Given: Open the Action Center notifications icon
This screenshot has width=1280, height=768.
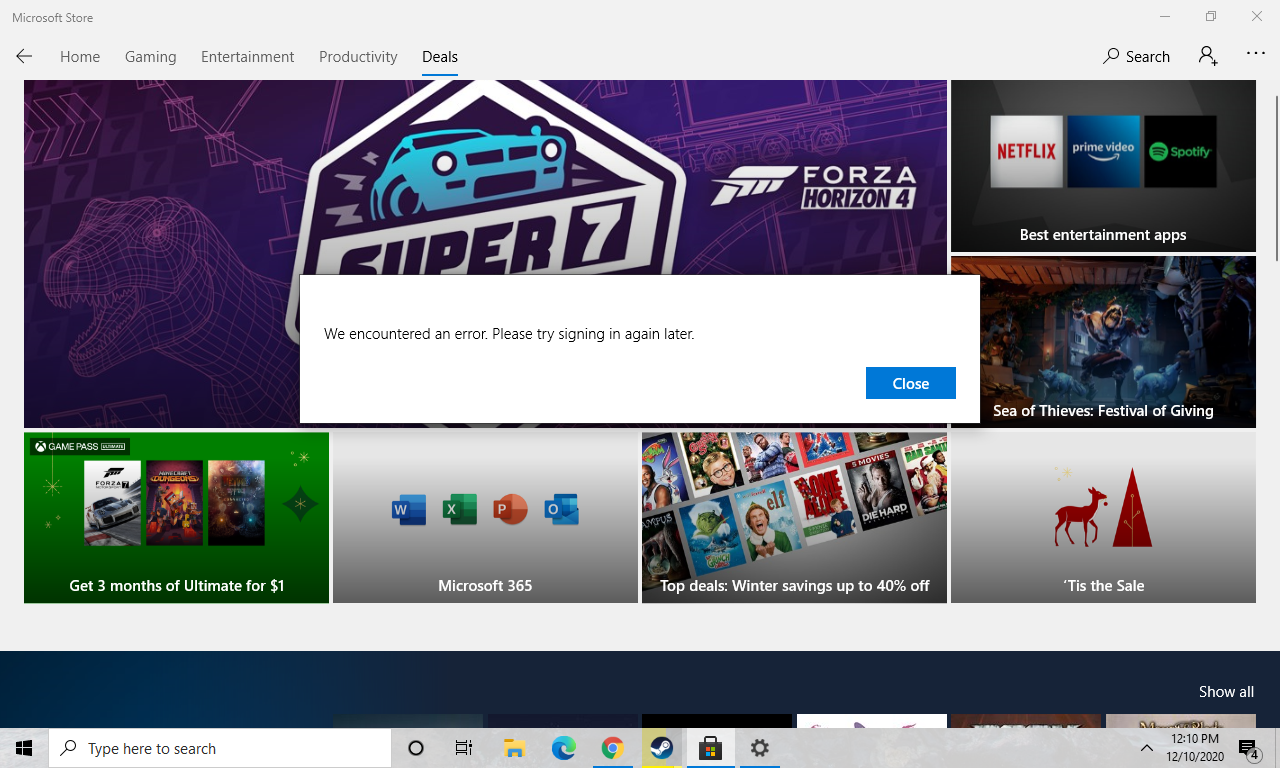Looking at the screenshot, I should [x=1248, y=747].
